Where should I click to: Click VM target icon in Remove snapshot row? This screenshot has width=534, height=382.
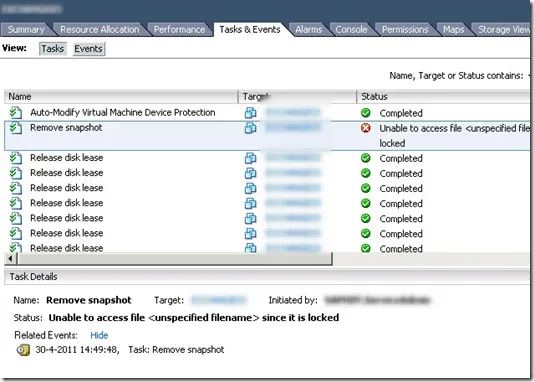pos(251,128)
